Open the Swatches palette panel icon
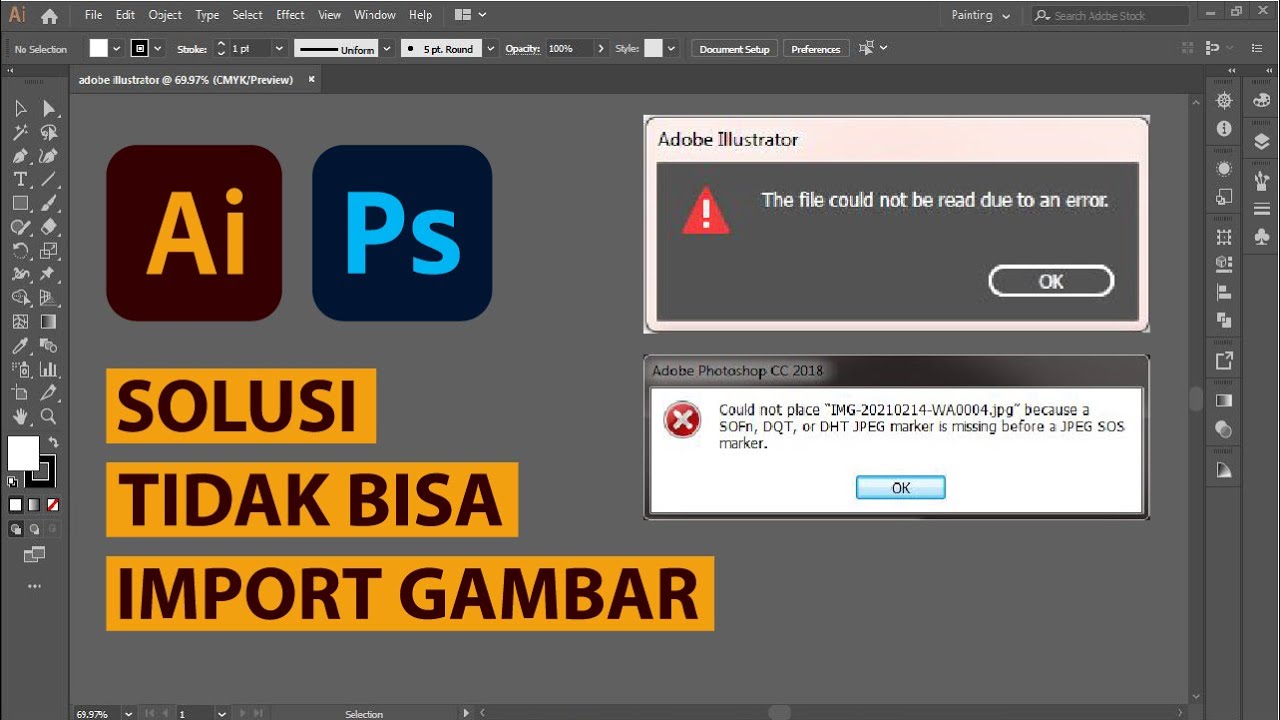The image size is (1280, 720). click(x=1261, y=100)
